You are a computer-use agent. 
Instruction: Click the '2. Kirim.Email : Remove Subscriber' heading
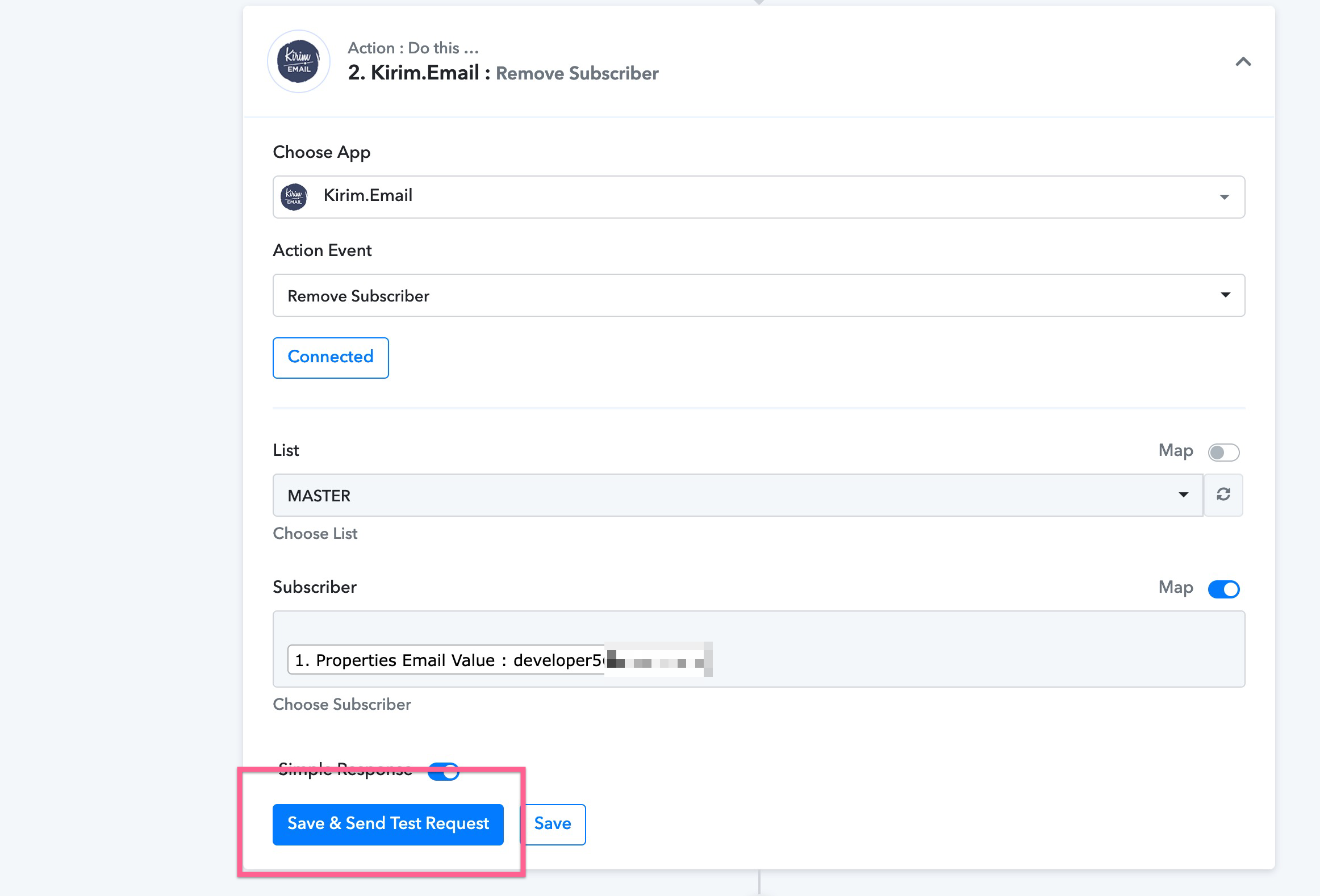click(x=503, y=73)
